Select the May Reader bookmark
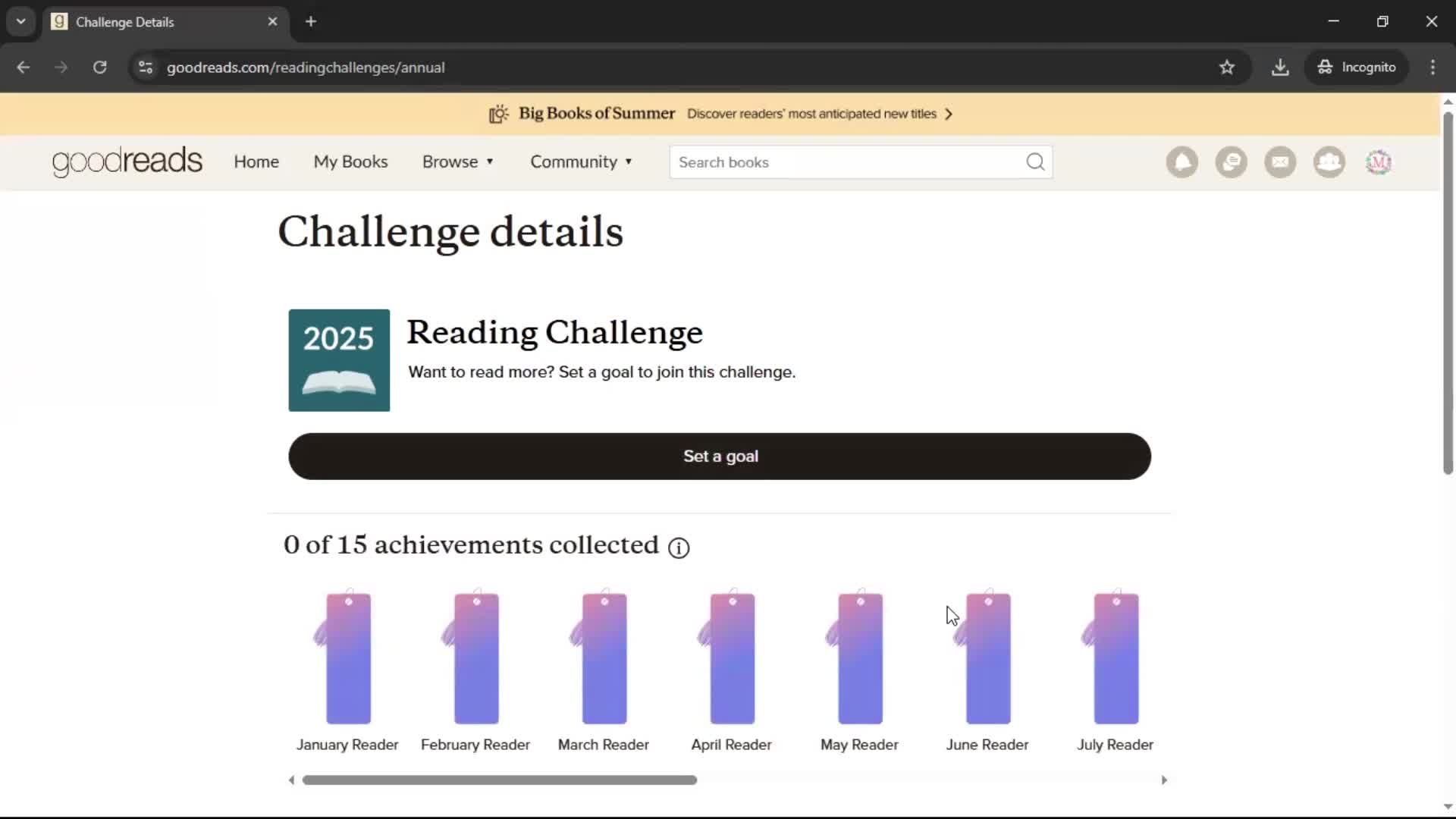Viewport: 1456px width, 819px height. tap(859, 657)
